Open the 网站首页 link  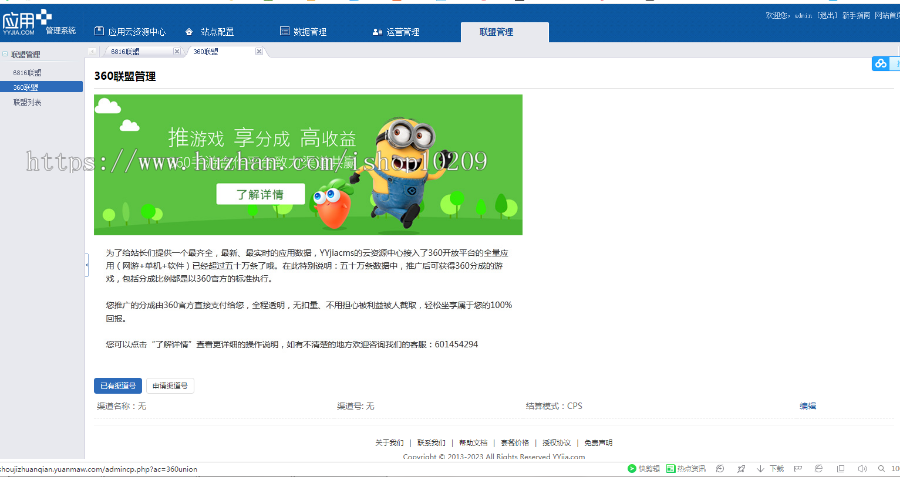(x=887, y=15)
